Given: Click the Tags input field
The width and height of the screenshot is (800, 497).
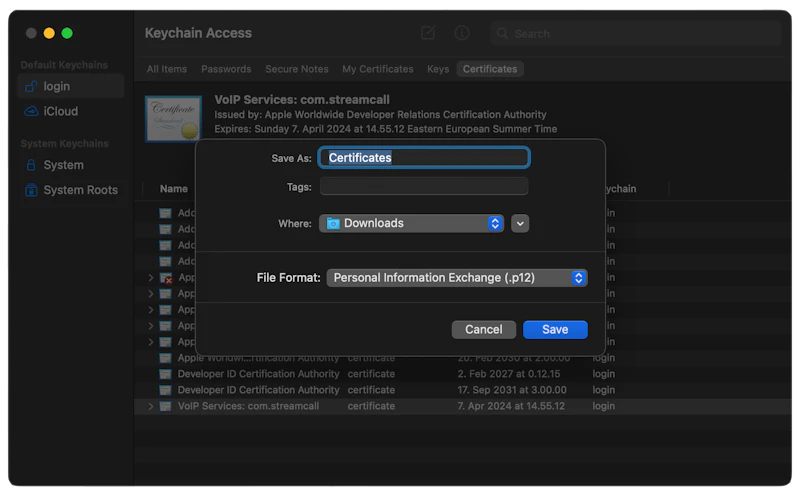Looking at the screenshot, I should [x=423, y=187].
